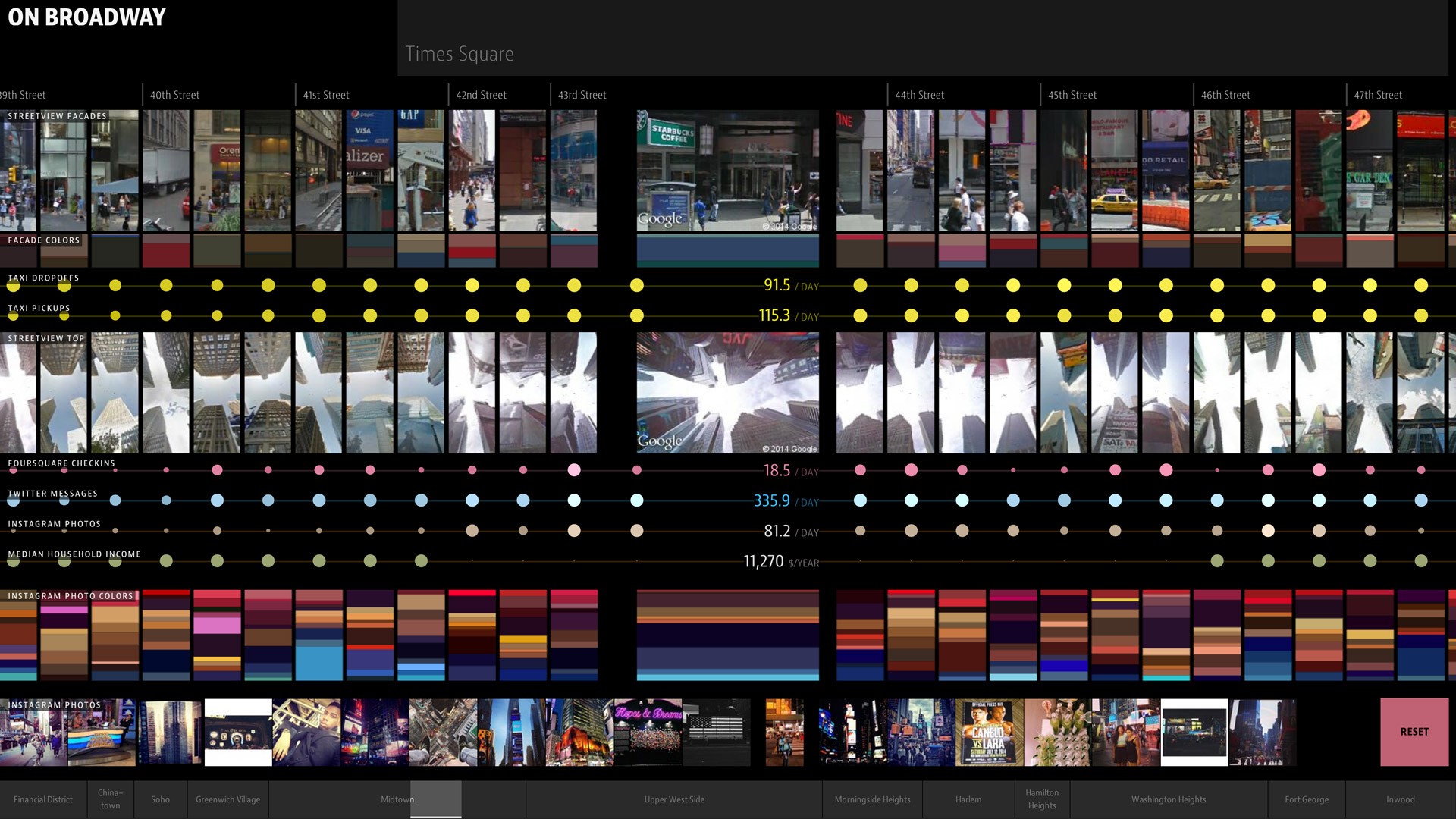Click the pink RESET button
This screenshot has height=819, width=1456.
1414,731
